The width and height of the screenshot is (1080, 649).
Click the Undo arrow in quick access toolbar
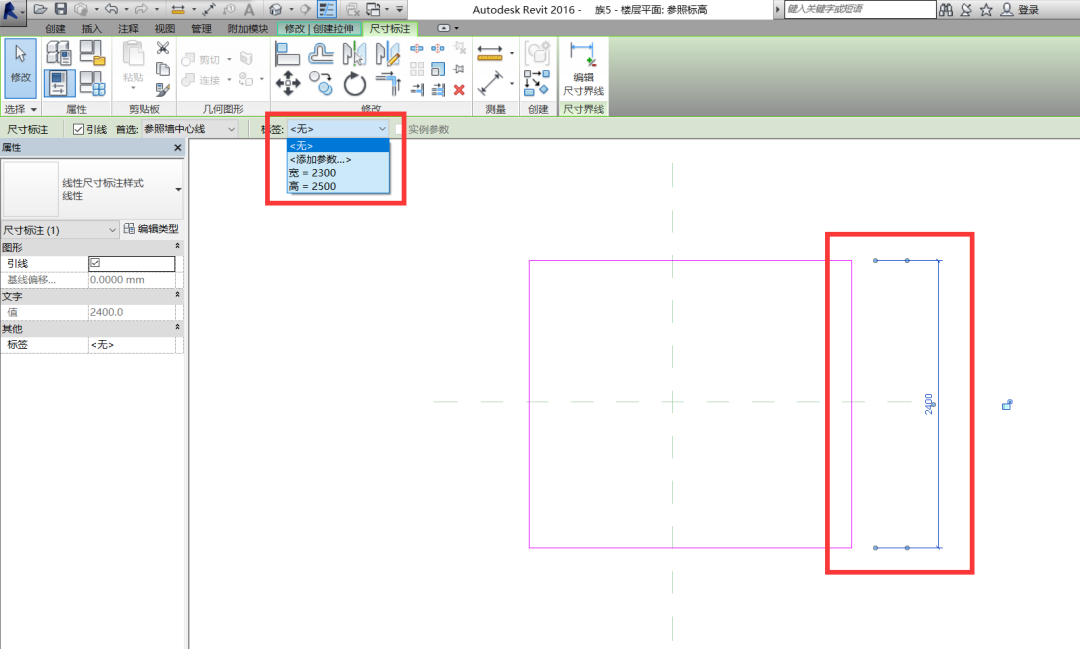click(x=111, y=9)
